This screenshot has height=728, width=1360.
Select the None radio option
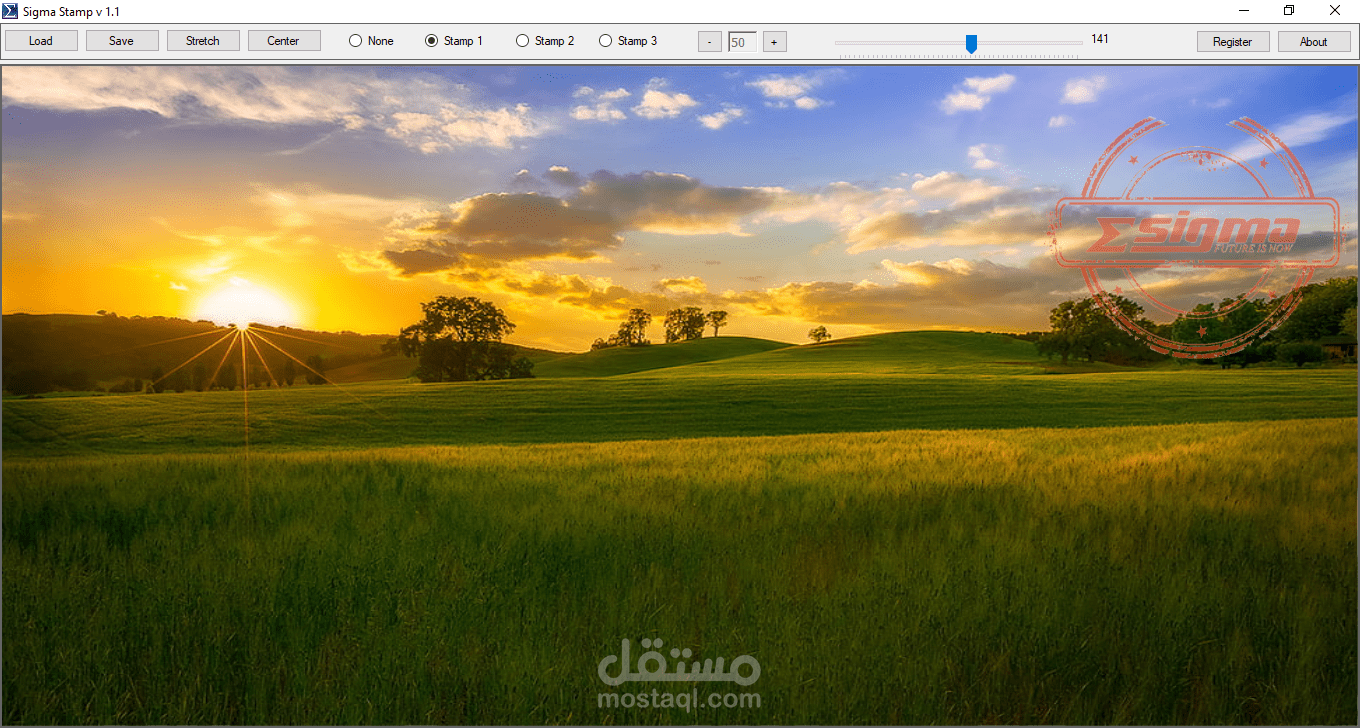(371, 41)
